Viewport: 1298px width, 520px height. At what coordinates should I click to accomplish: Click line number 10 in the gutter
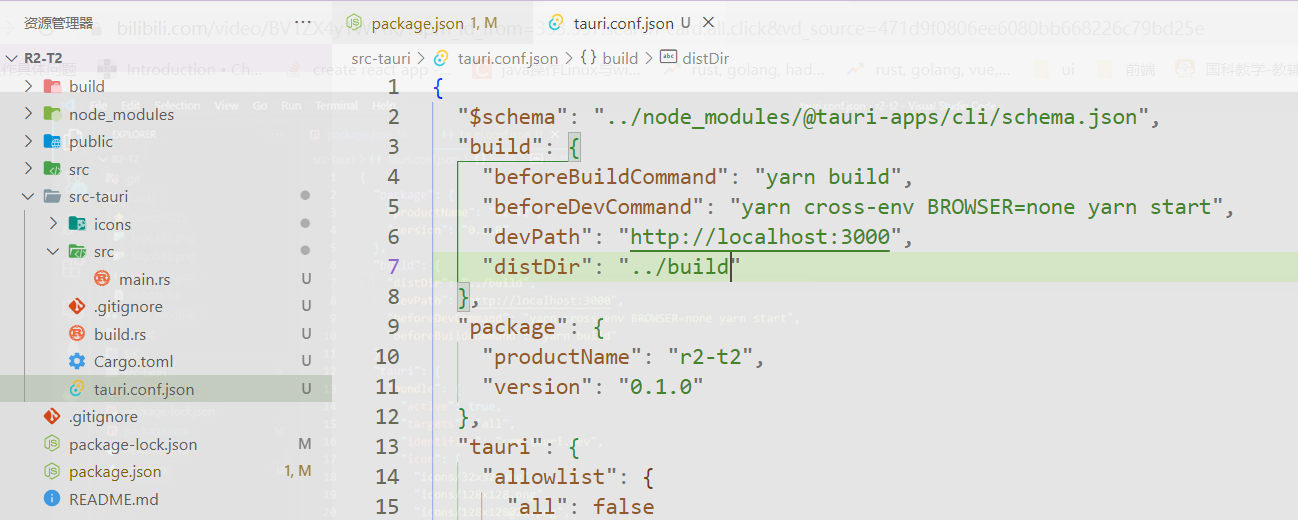pos(387,357)
